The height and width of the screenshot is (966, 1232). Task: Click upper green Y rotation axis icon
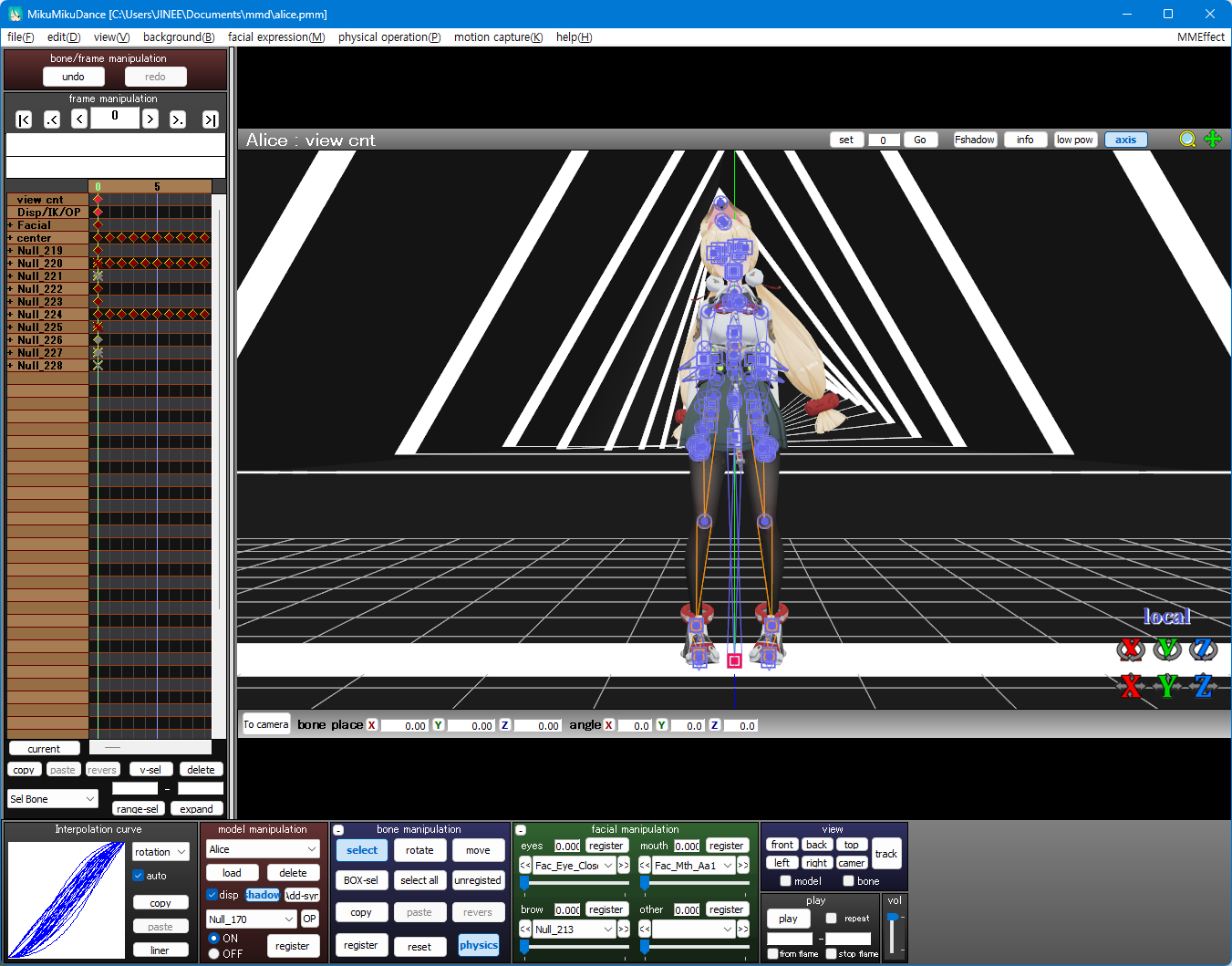pos(1167,649)
